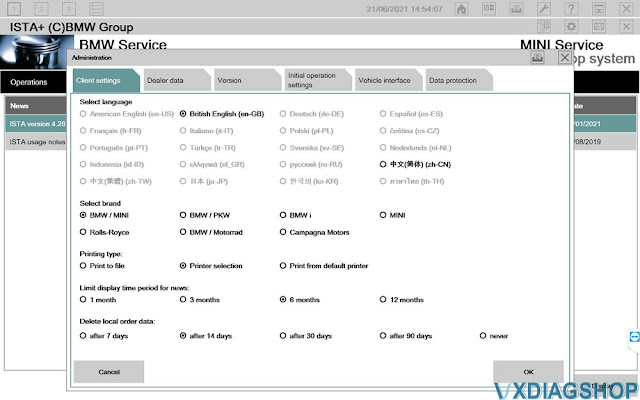Open the wrench administration icon
This screenshot has width=640, height=400.
click(544, 9)
